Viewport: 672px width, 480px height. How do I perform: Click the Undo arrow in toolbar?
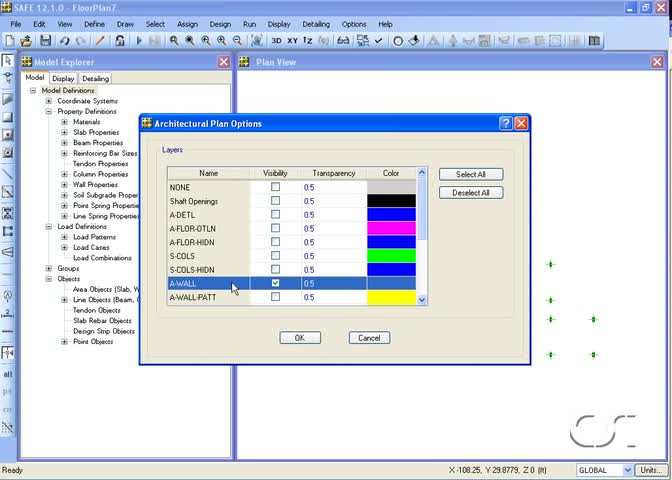tap(63, 41)
